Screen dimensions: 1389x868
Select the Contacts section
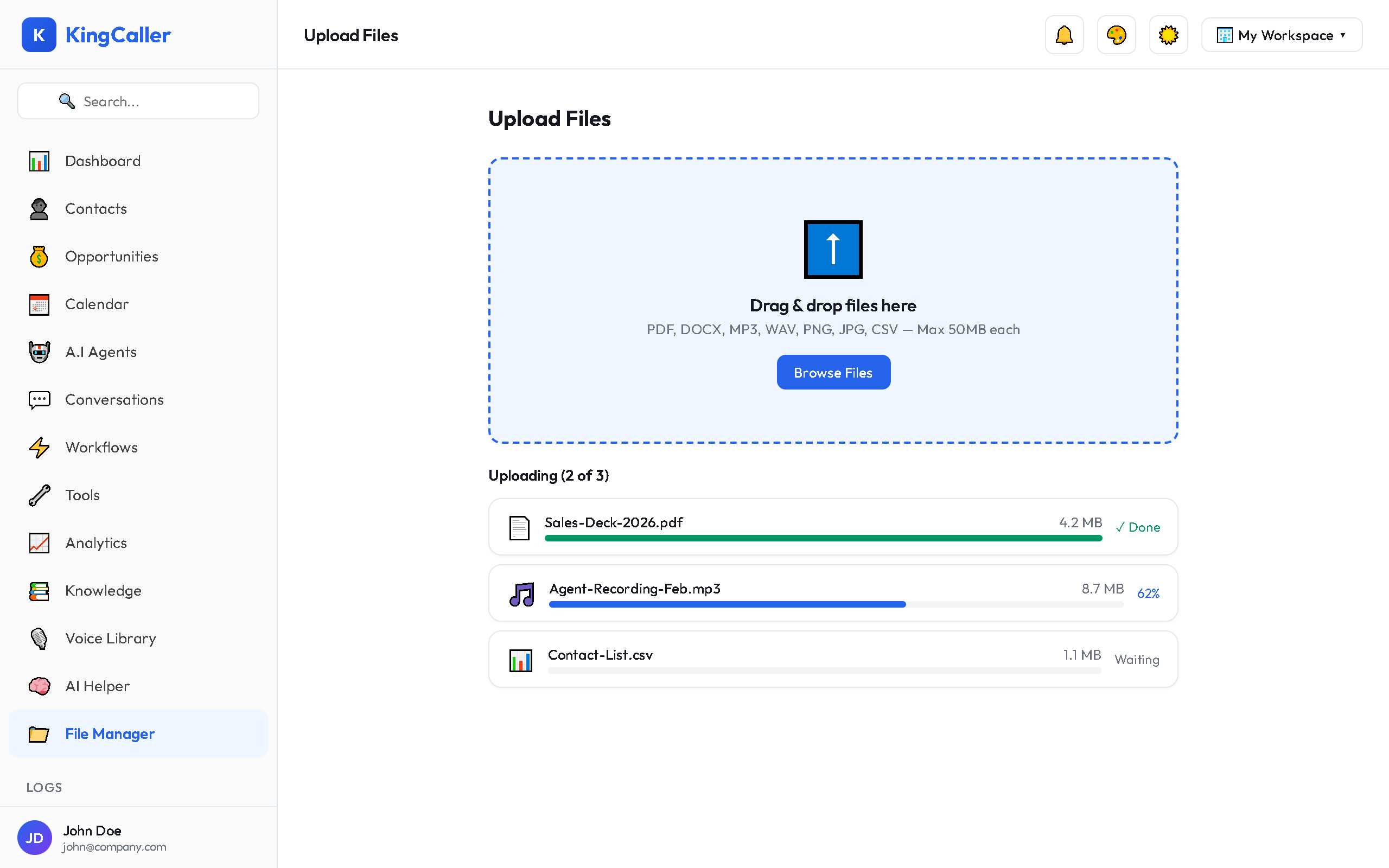point(96,208)
